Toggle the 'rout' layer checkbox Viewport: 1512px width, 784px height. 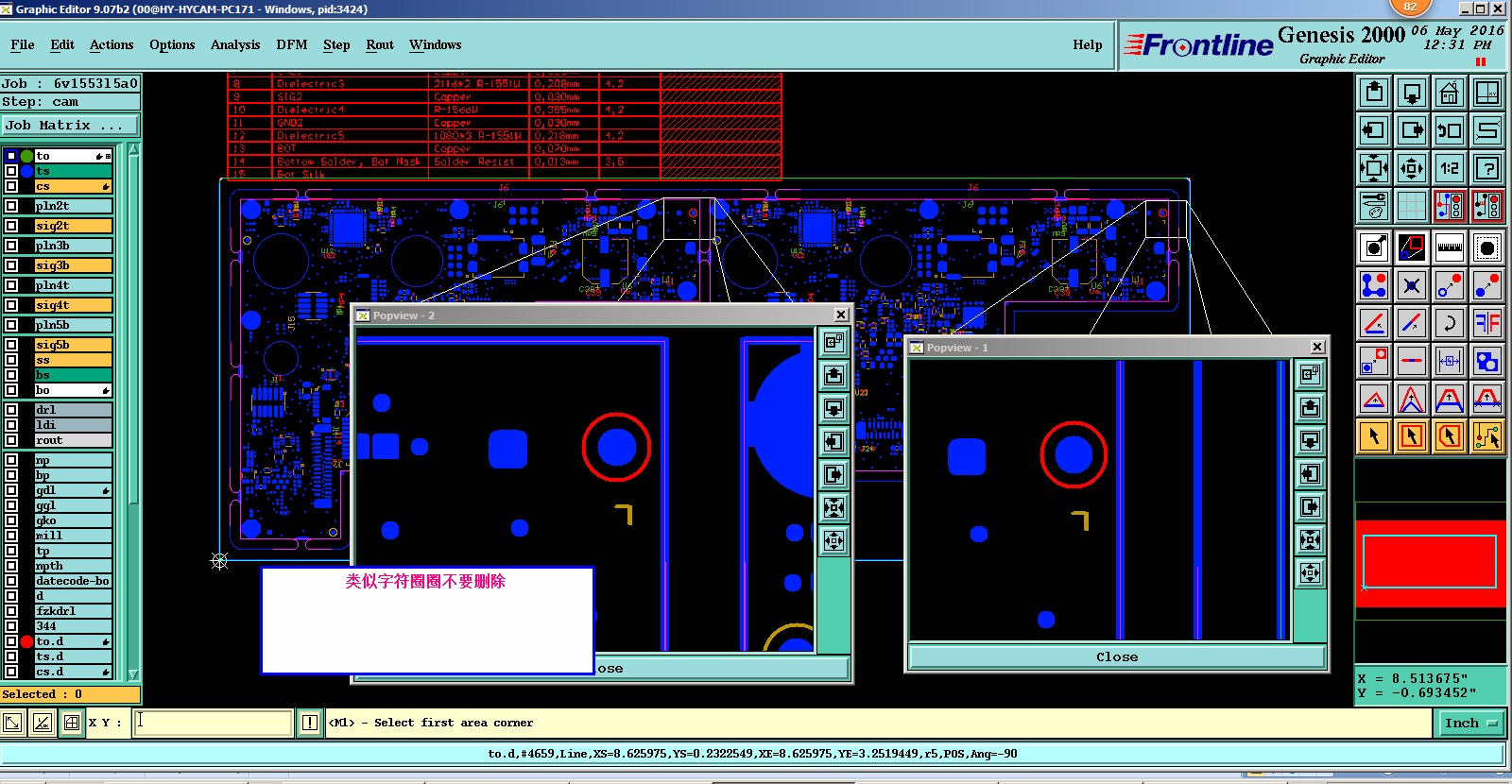pyautogui.click(x=11, y=440)
